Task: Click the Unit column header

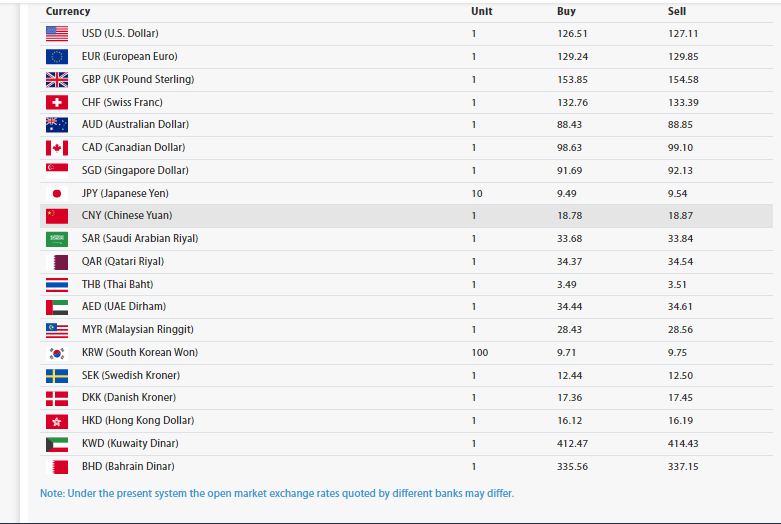Action: pyautogui.click(x=481, y=12)
